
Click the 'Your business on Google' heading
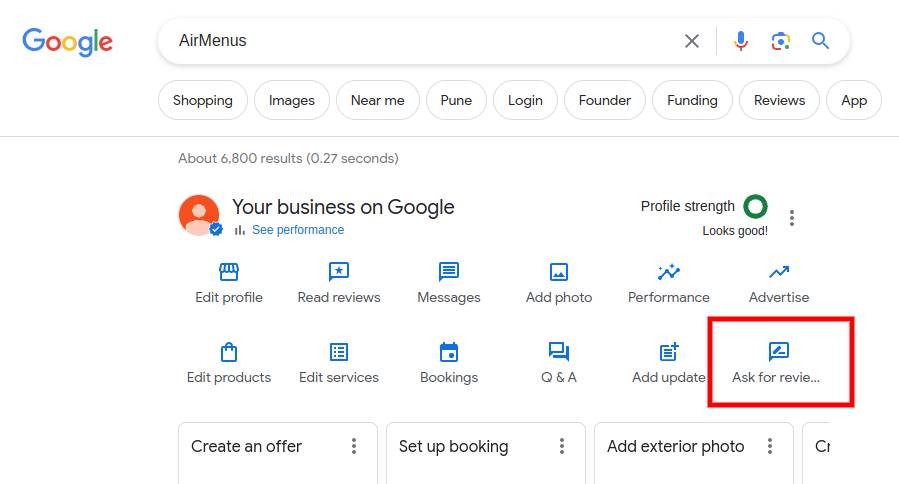[343, 207]
